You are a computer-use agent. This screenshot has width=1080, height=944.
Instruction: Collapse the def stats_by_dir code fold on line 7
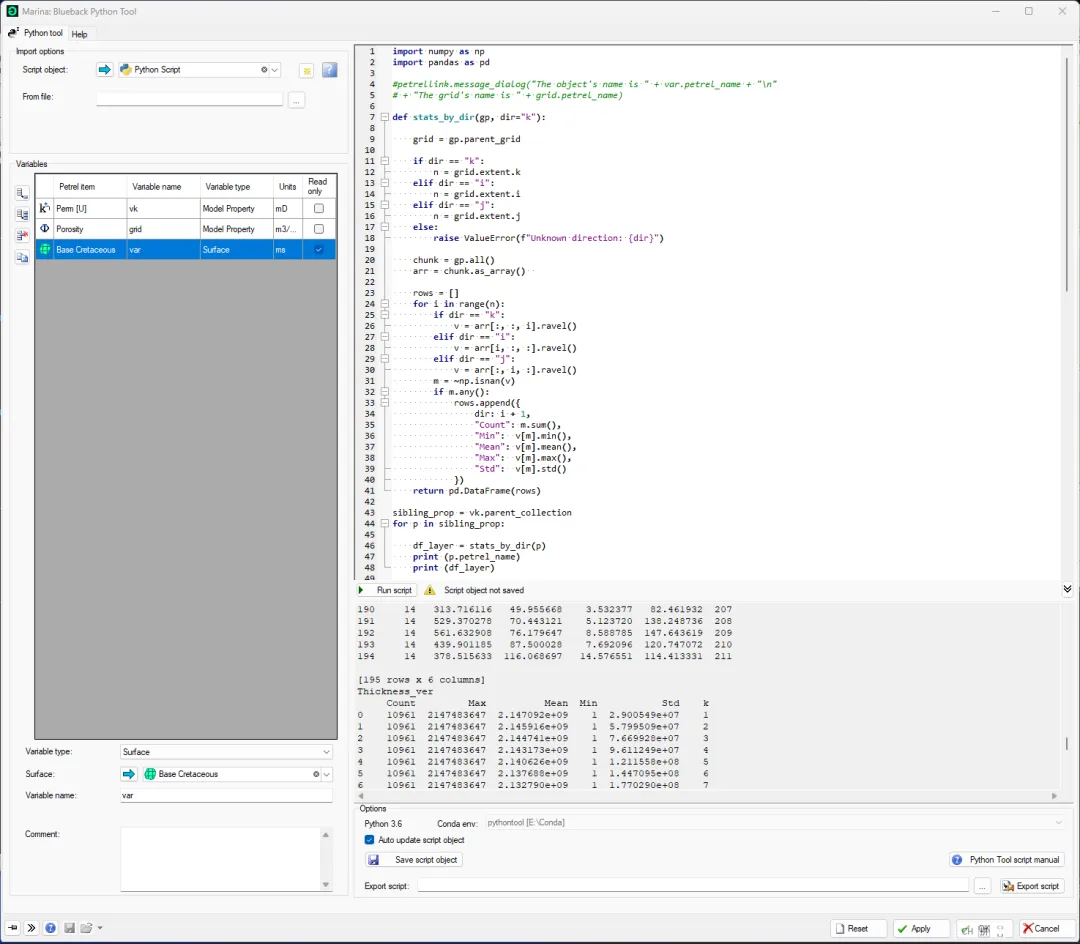click(384, 117)
